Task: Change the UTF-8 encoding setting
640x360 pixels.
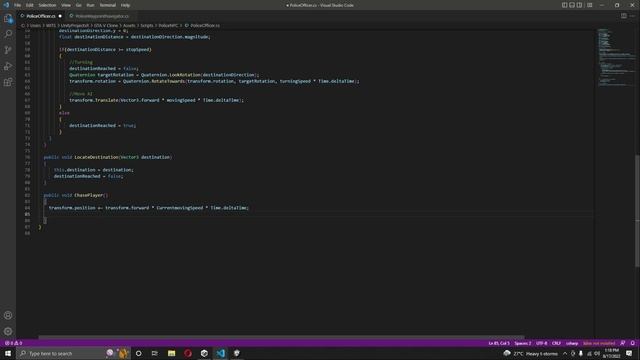Action: coord(542,343)
